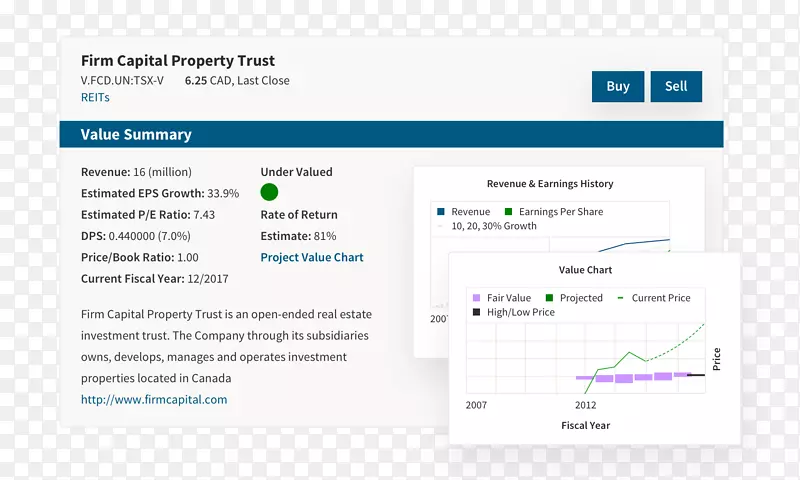Toggle the Projected green legend square
Image resolution: width=800 pixels, height=480 pixels.
pos(549,298)
